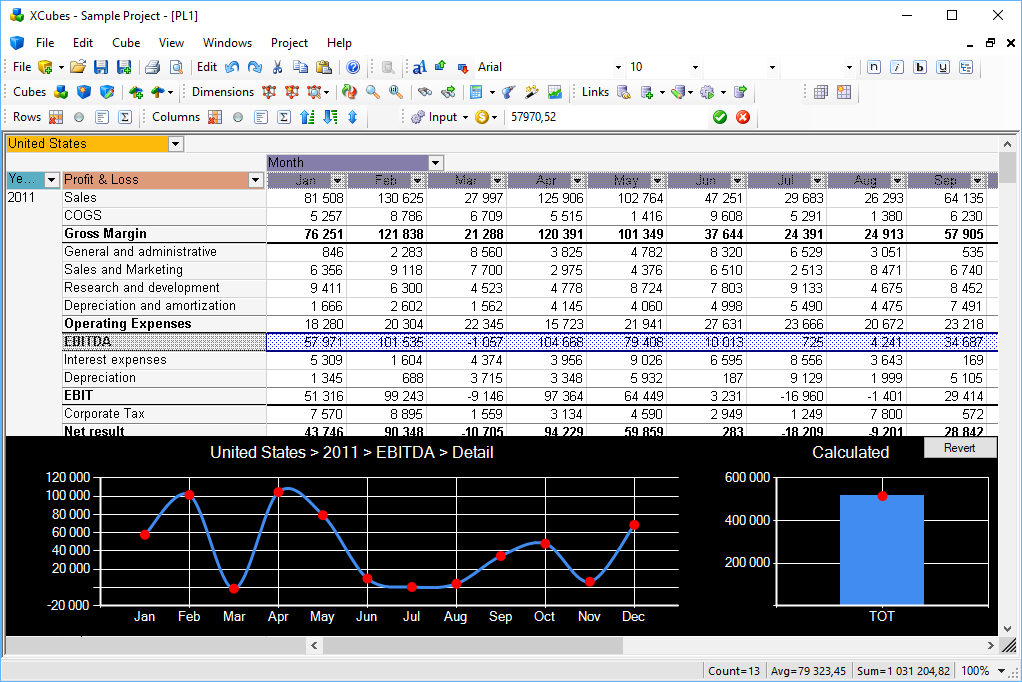Click the Undo arrow icon
Image resolution: width=1022 pixels, height=682 pixels.
point(232,67)
